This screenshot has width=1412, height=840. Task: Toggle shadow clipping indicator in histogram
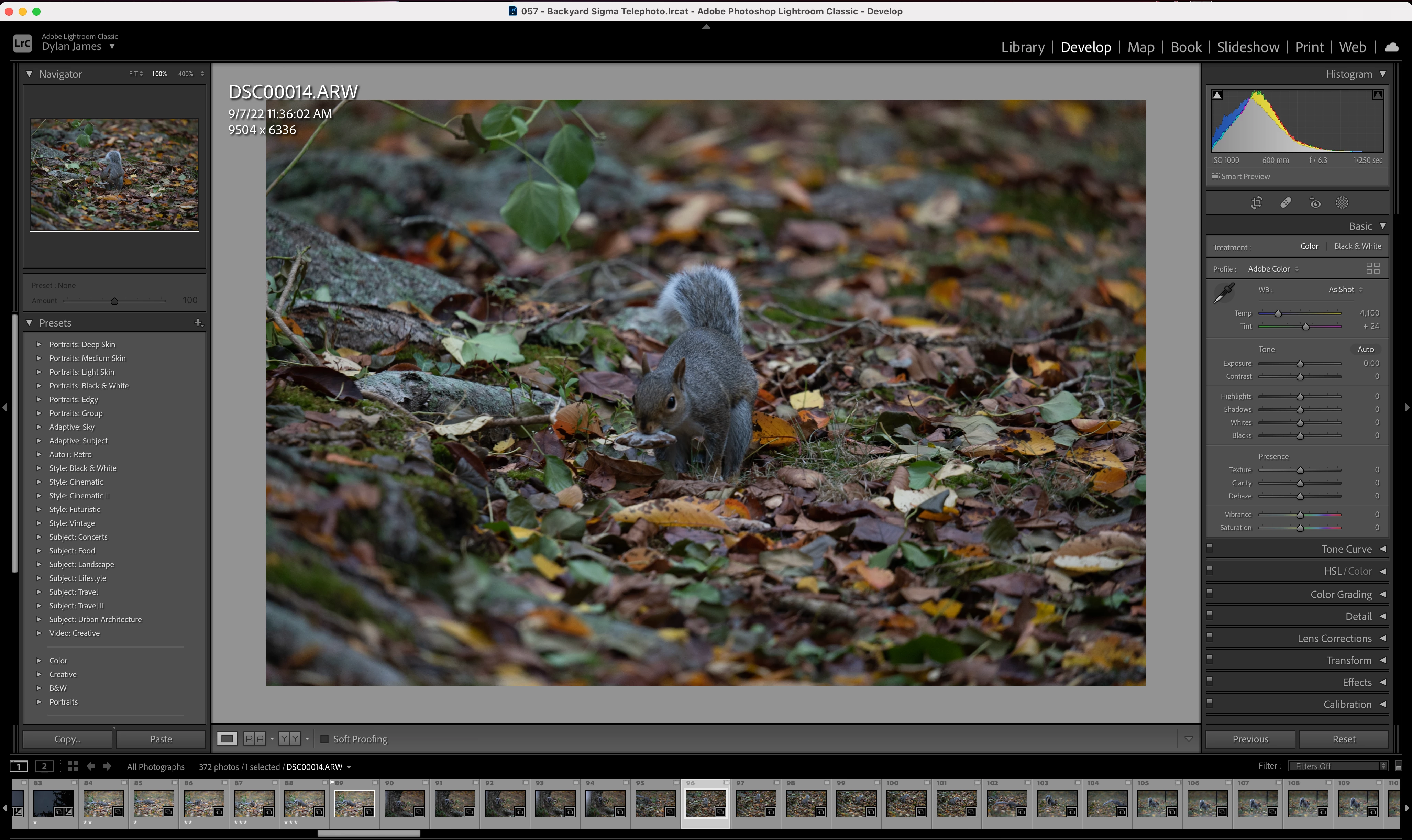[x=1217, y=95]
